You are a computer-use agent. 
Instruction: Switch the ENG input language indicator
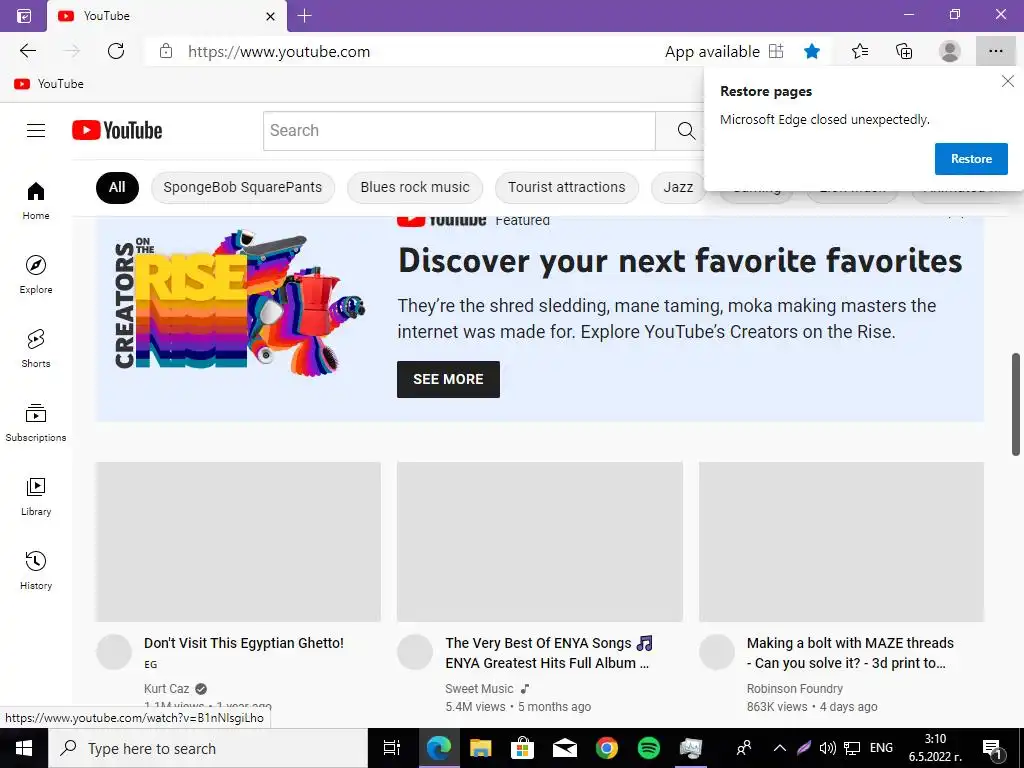coord(881,748)
